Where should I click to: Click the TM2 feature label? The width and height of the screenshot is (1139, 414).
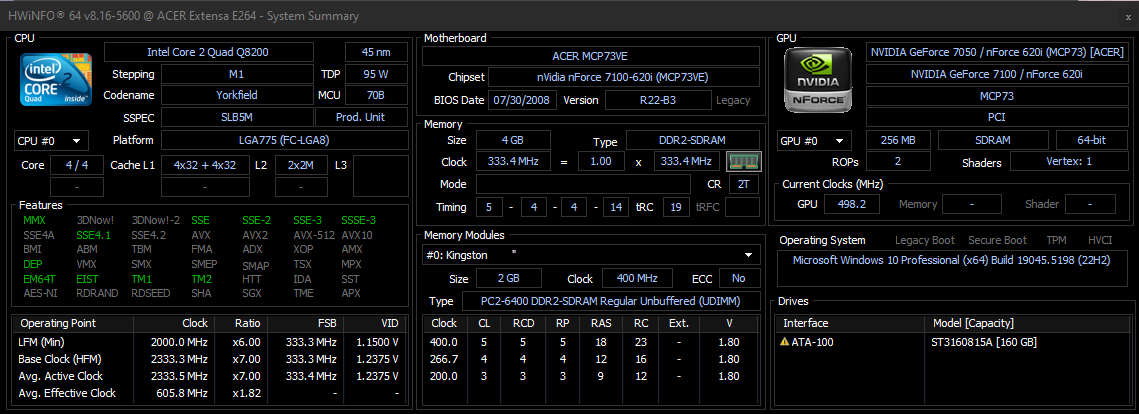pos(201,279)
